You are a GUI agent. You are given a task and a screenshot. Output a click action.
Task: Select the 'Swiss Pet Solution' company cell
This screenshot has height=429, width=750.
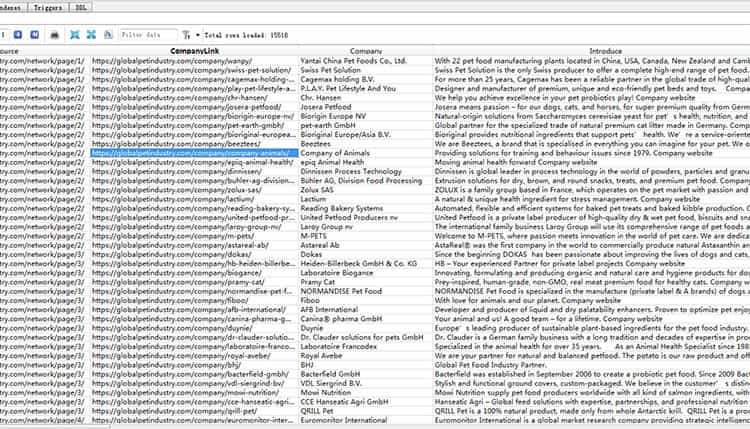click(x=366, y=70)
